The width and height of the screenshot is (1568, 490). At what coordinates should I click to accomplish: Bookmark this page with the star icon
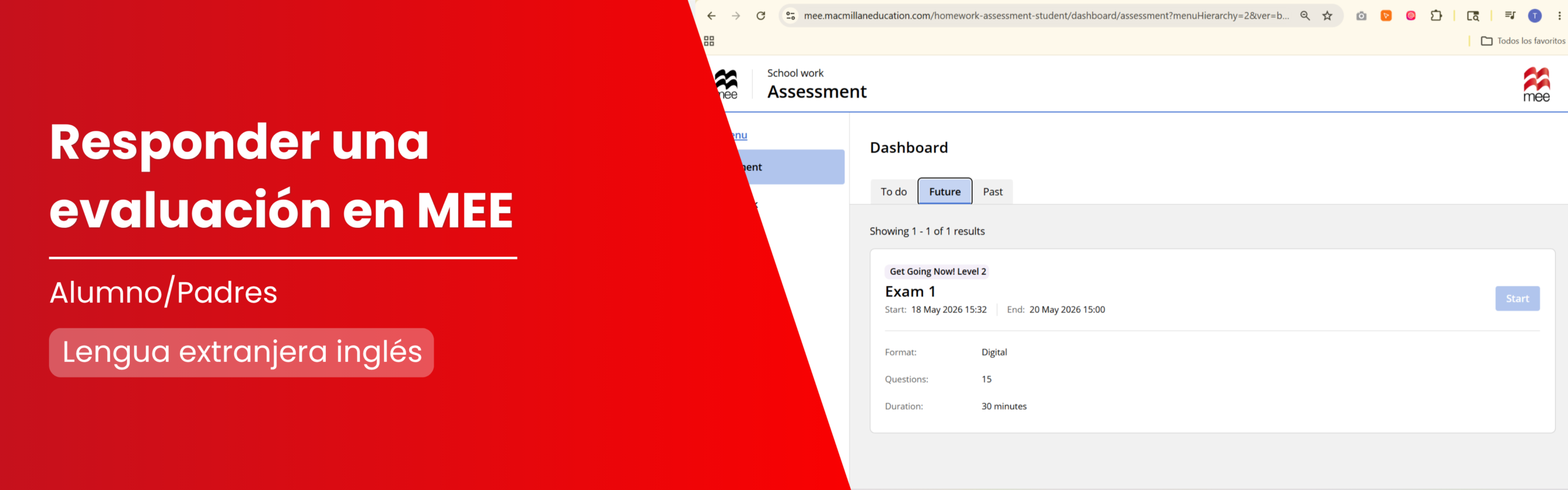tap(1327, 16)
